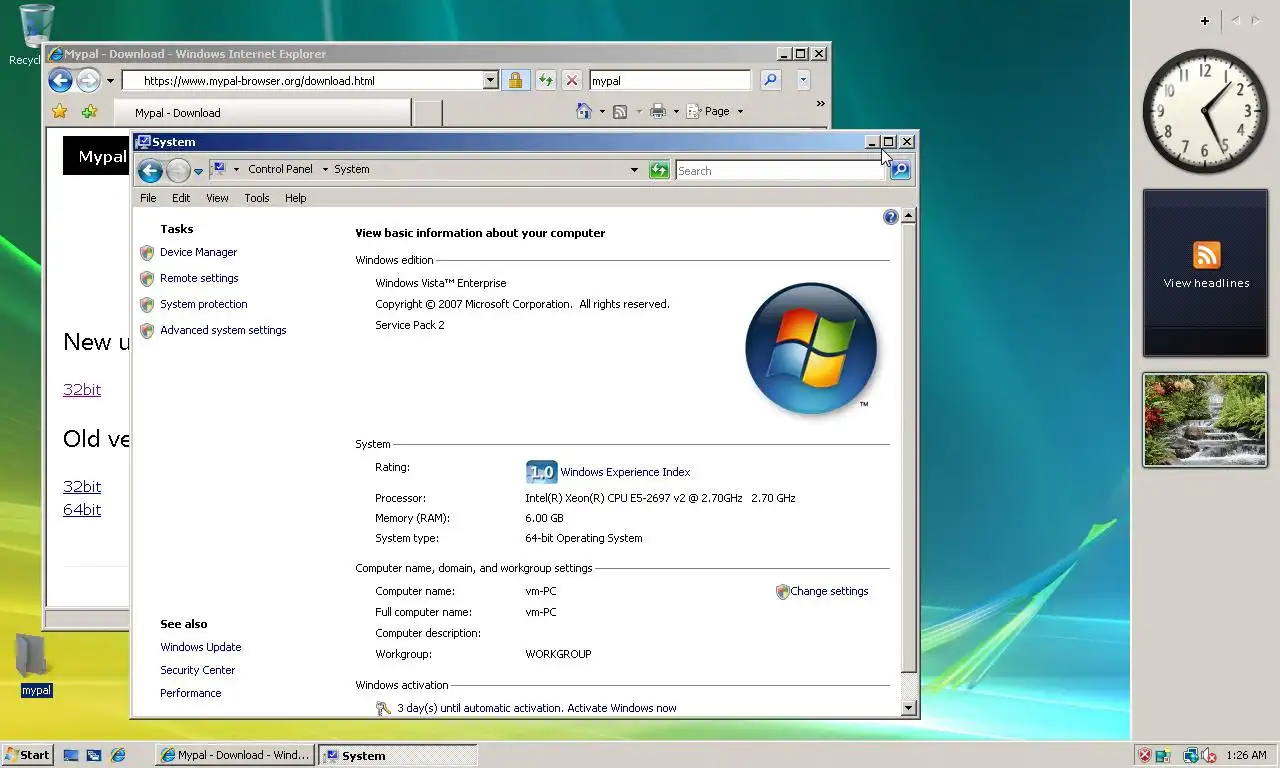Select the mypal folder on desktop
The height and width of the screenshot is (768, 1280).
[x=35, y=665]
